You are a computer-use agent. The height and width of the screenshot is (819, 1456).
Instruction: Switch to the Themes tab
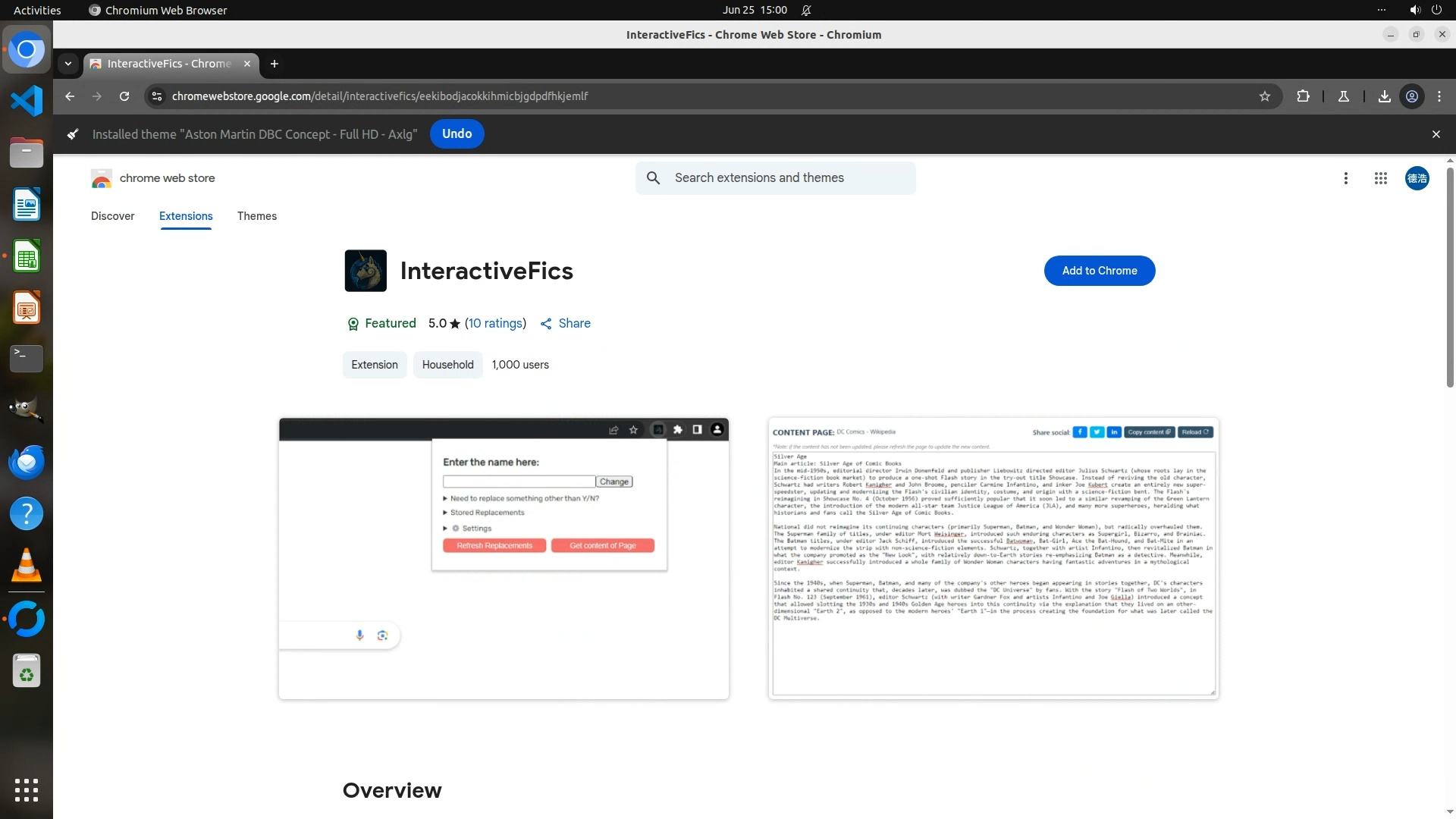[256, 216]
